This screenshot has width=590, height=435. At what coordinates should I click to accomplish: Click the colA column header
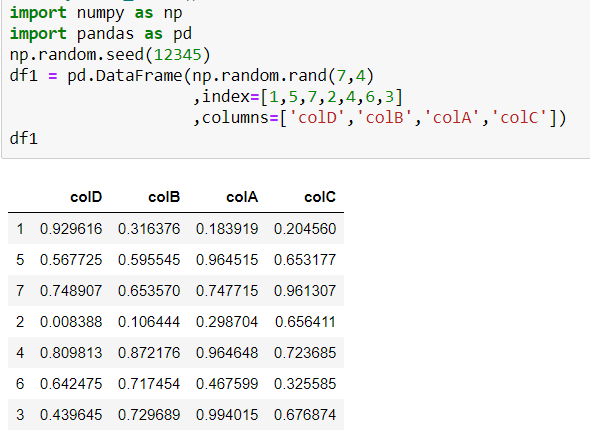[242, 197]
